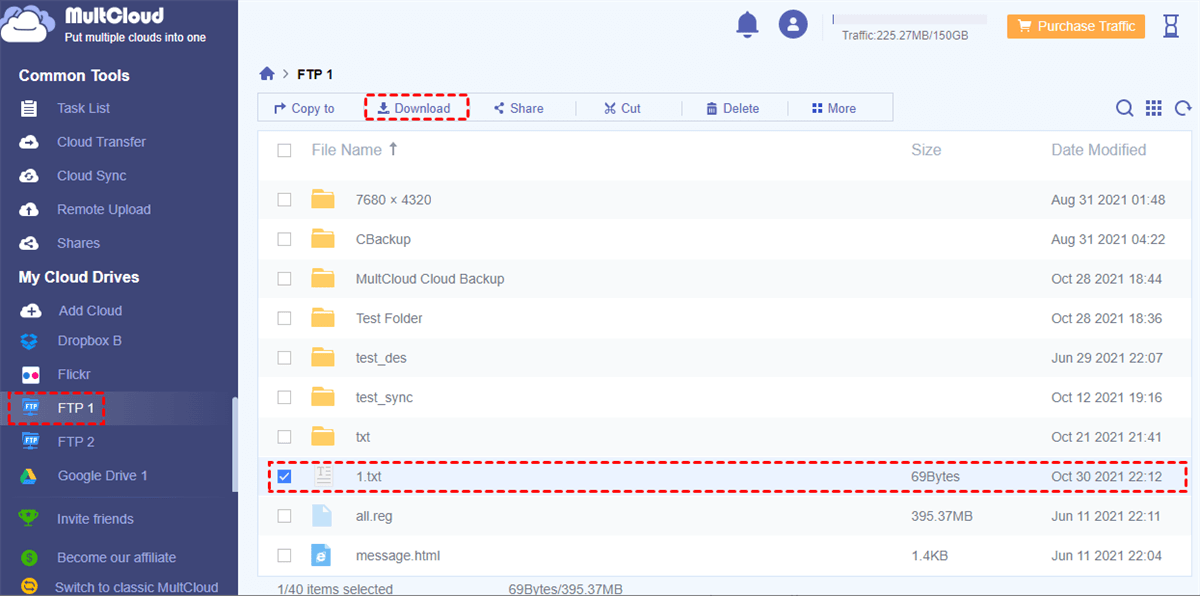This screenshot has height=596, width=1200.
Task: Open Cloud Sync label
Action: (92, 176)
